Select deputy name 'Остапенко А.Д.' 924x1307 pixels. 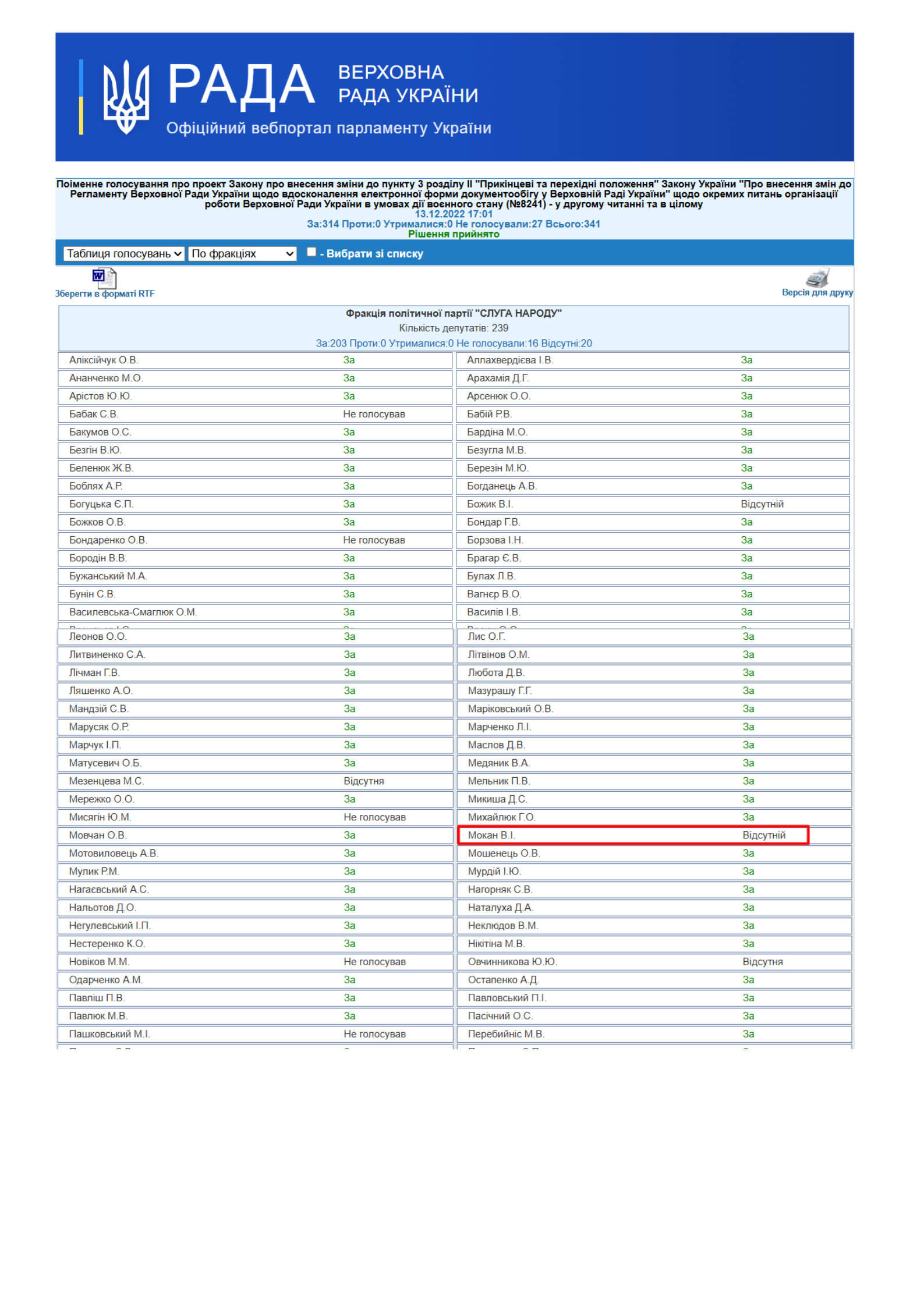[503, 979]
